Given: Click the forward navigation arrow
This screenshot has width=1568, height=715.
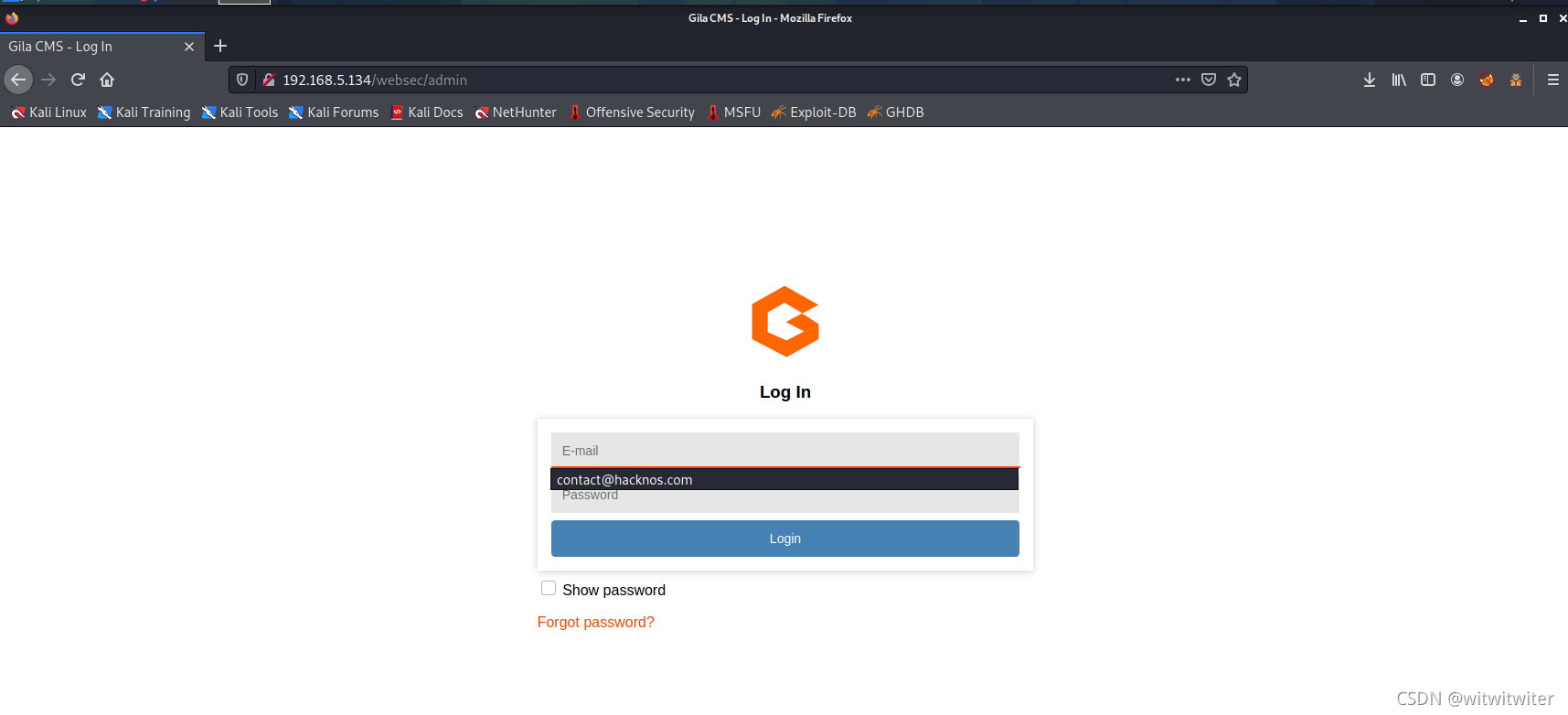Looking at the screenshot, I should point(48,80).
